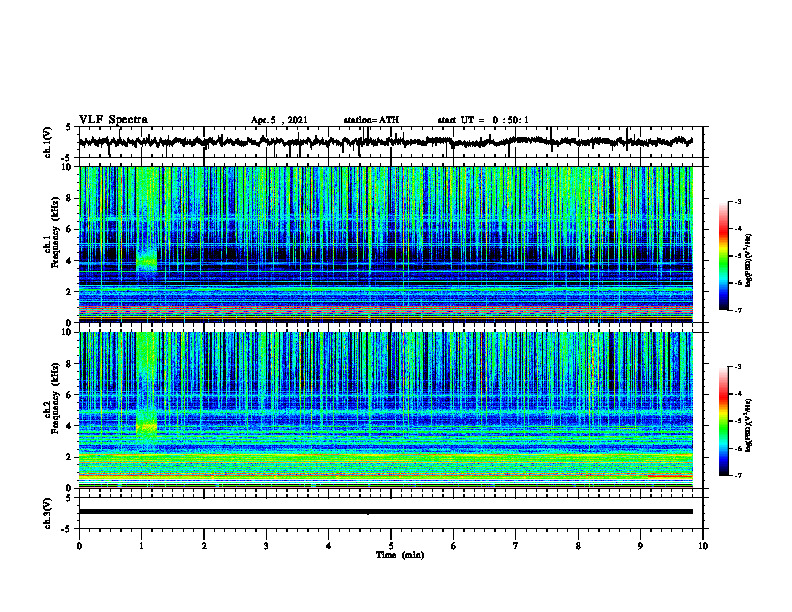The image size is (792, 612).
Task: Click the bright 4 kHz burst in ch.2 spectrogram
Action: pos(146,426)
